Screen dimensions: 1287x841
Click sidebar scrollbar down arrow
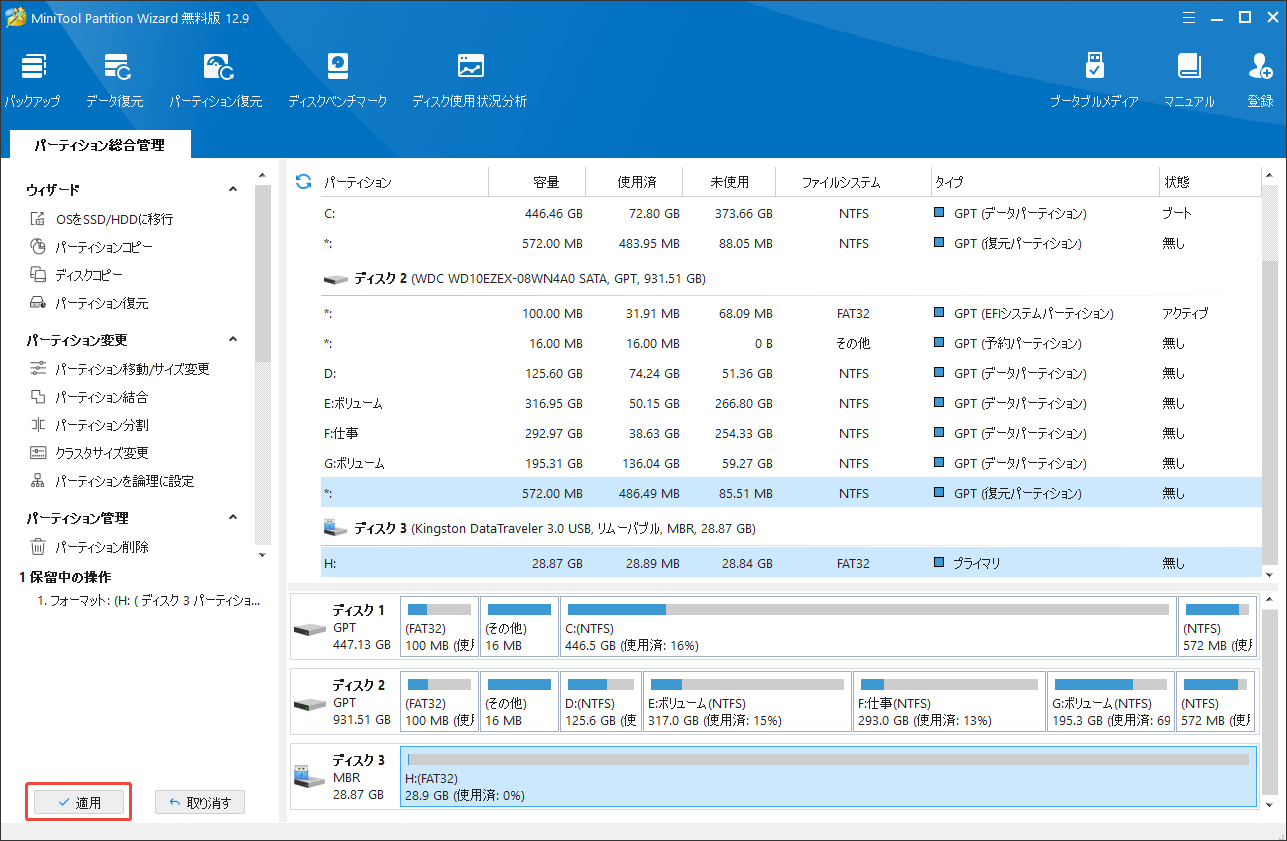(262, 555)
